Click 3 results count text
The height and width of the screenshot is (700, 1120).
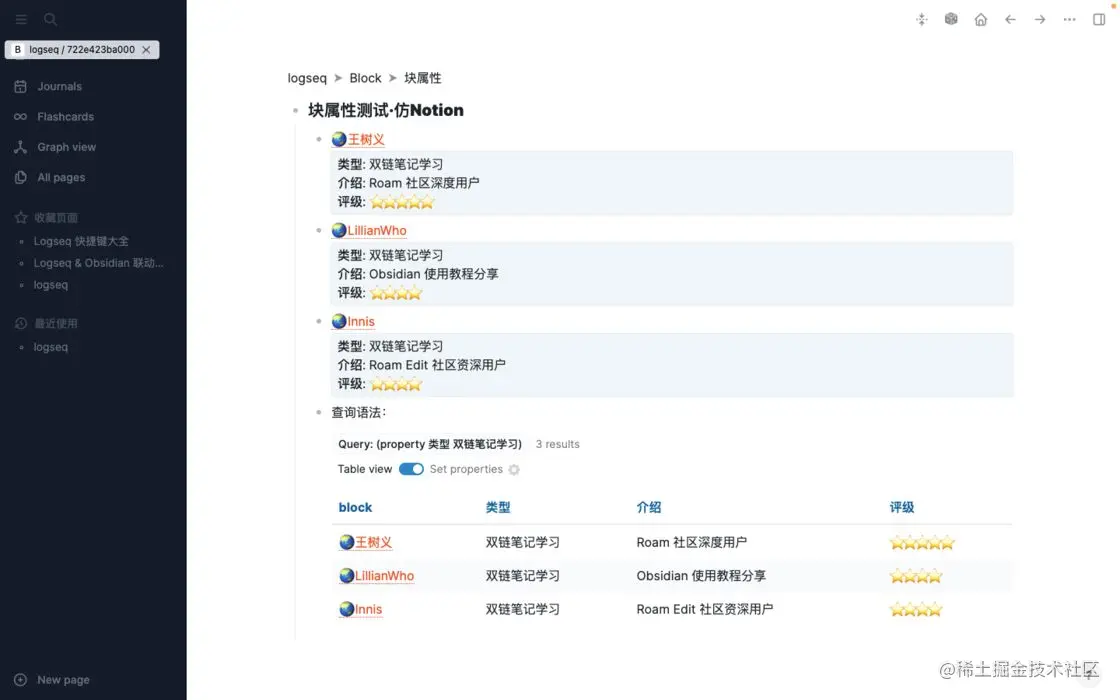557,444
